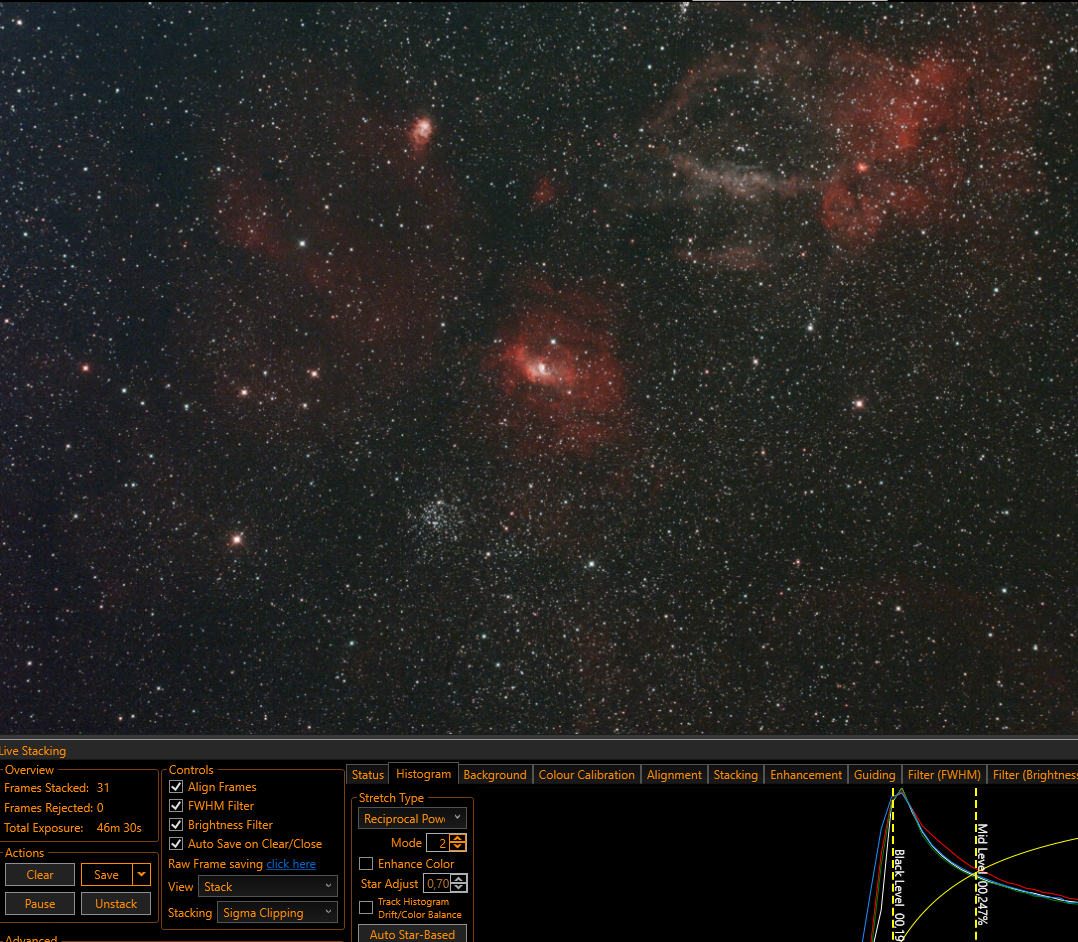
Task: Enable the Enhance Color checkbox
Action: pyautogui.click(x=366, y=864)
